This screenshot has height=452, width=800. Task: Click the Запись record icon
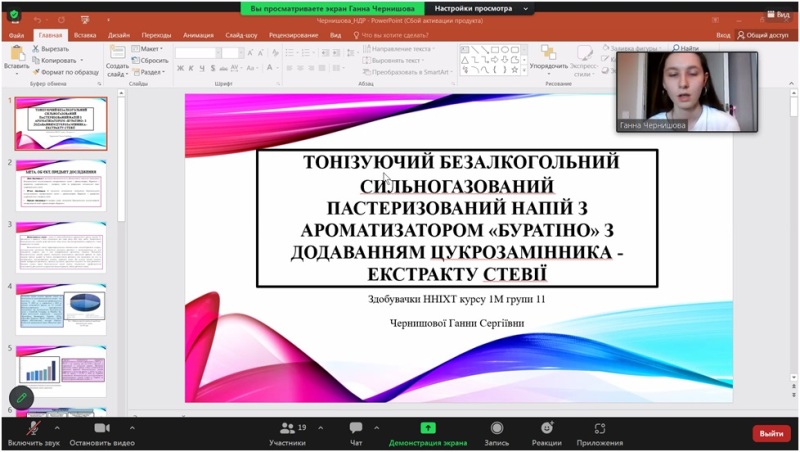click(x=496, y=428)
